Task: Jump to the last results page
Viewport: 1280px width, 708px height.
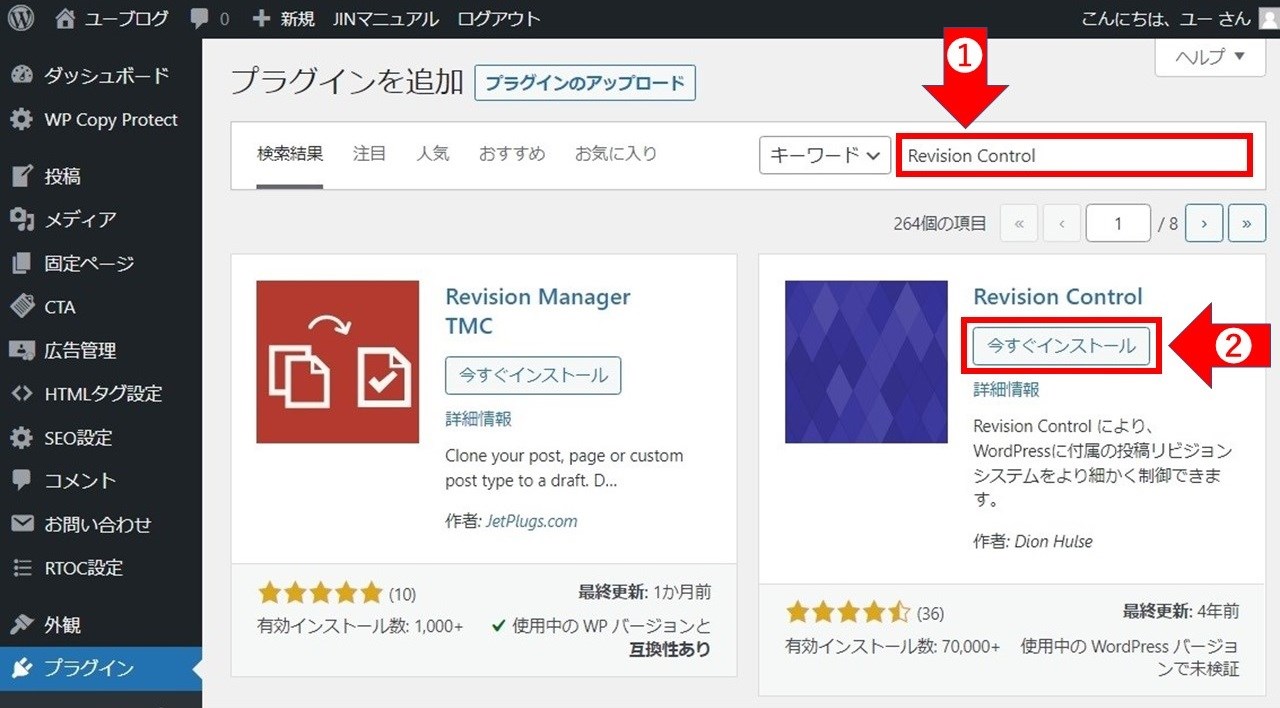Action: [1246, 224]
